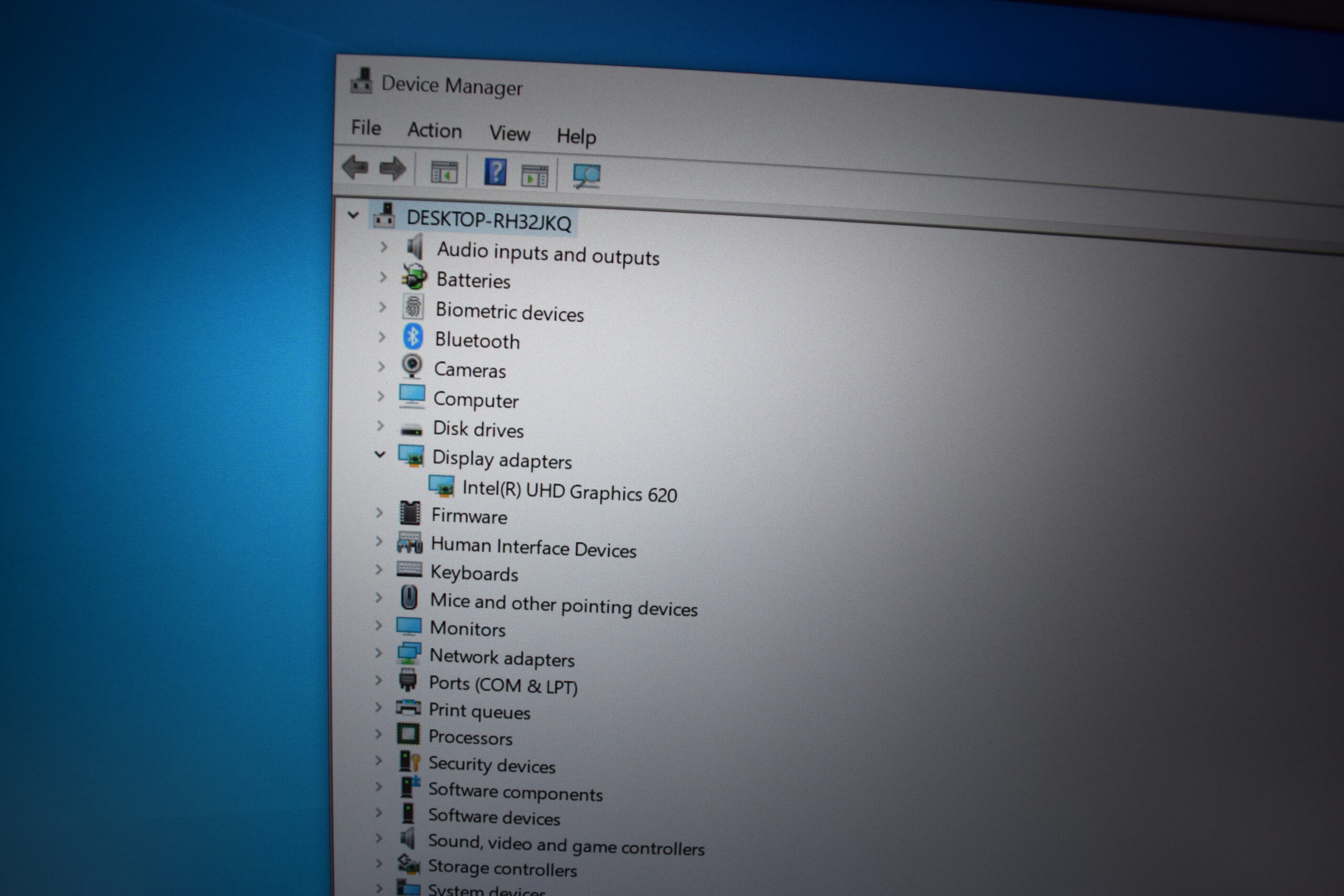Select Mice and other pointing devices label
The height and width of the screenshot is (896, 1344).
click(564, 605)
